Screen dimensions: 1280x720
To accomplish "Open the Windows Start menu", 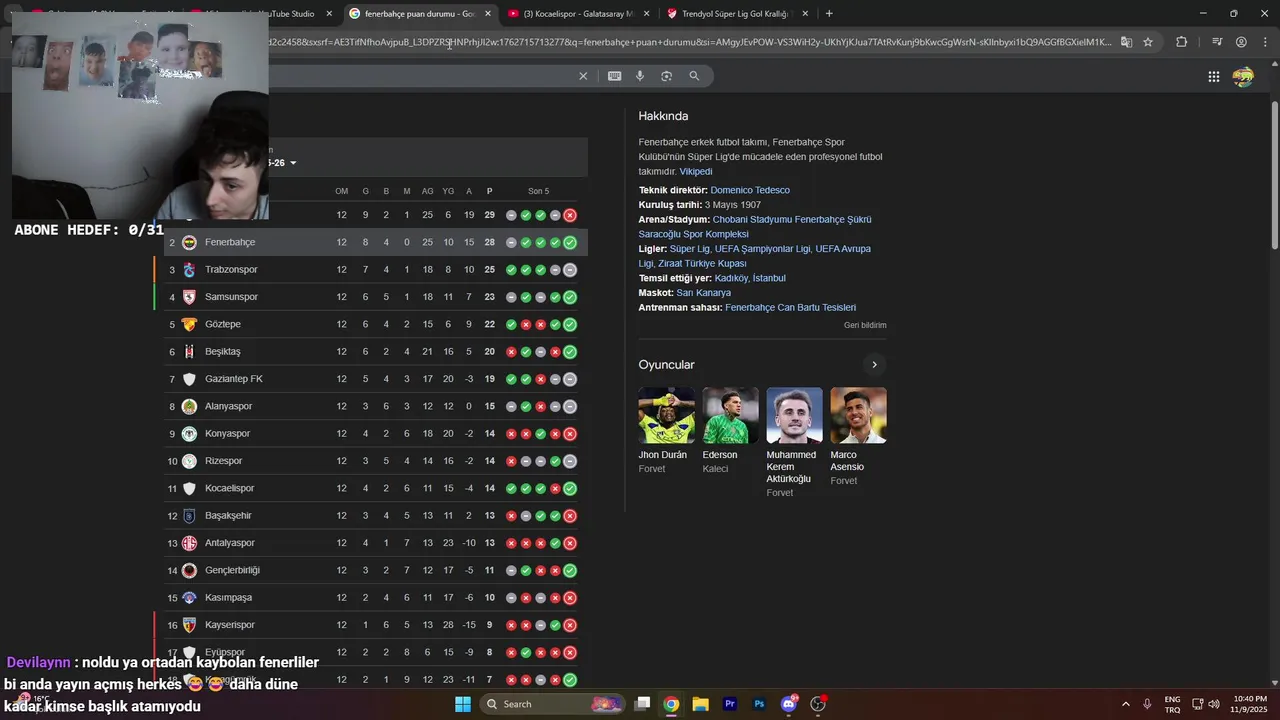I will coord(463,704).
